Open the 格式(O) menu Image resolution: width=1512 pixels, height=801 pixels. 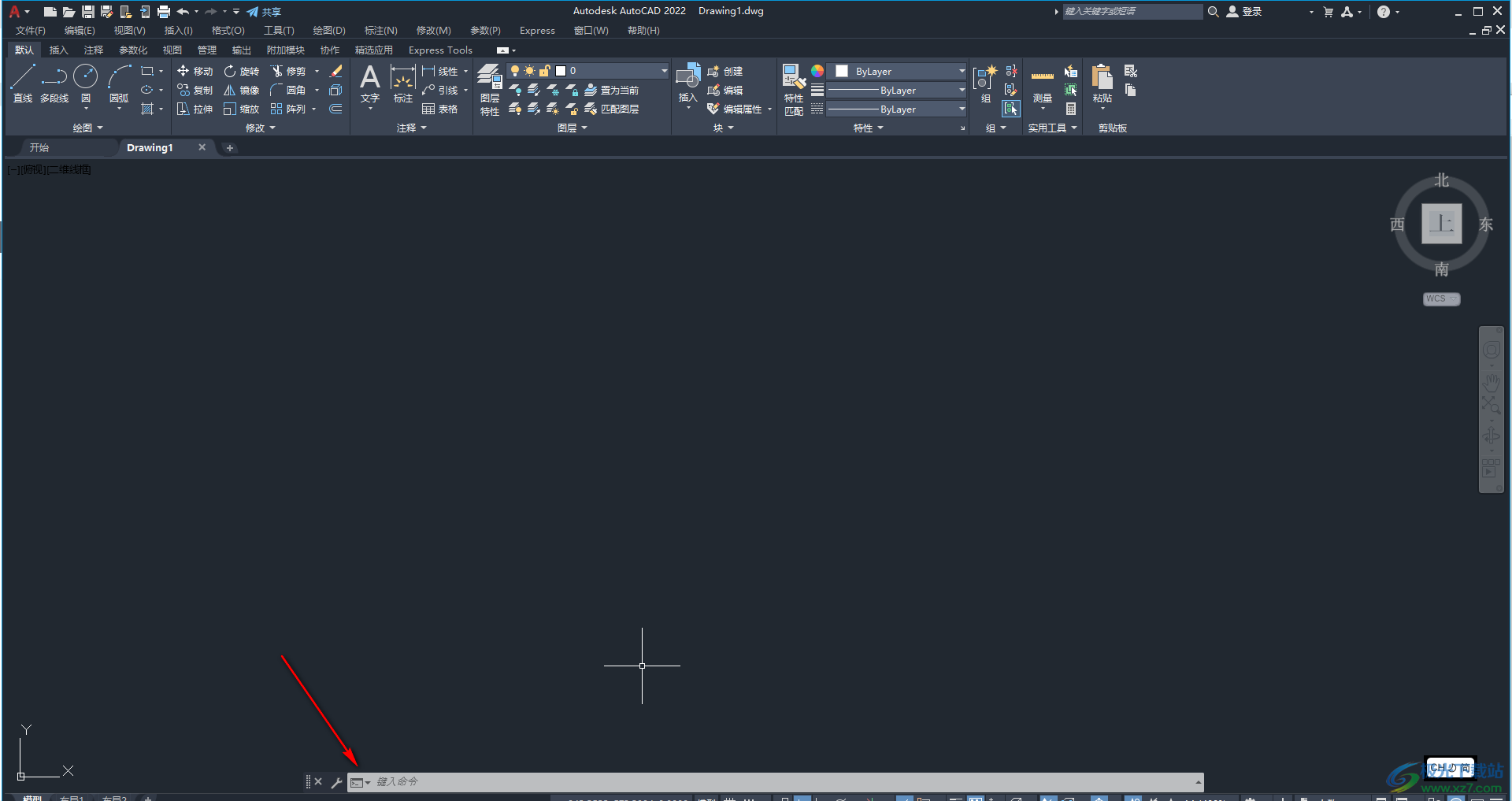(228, 31)
